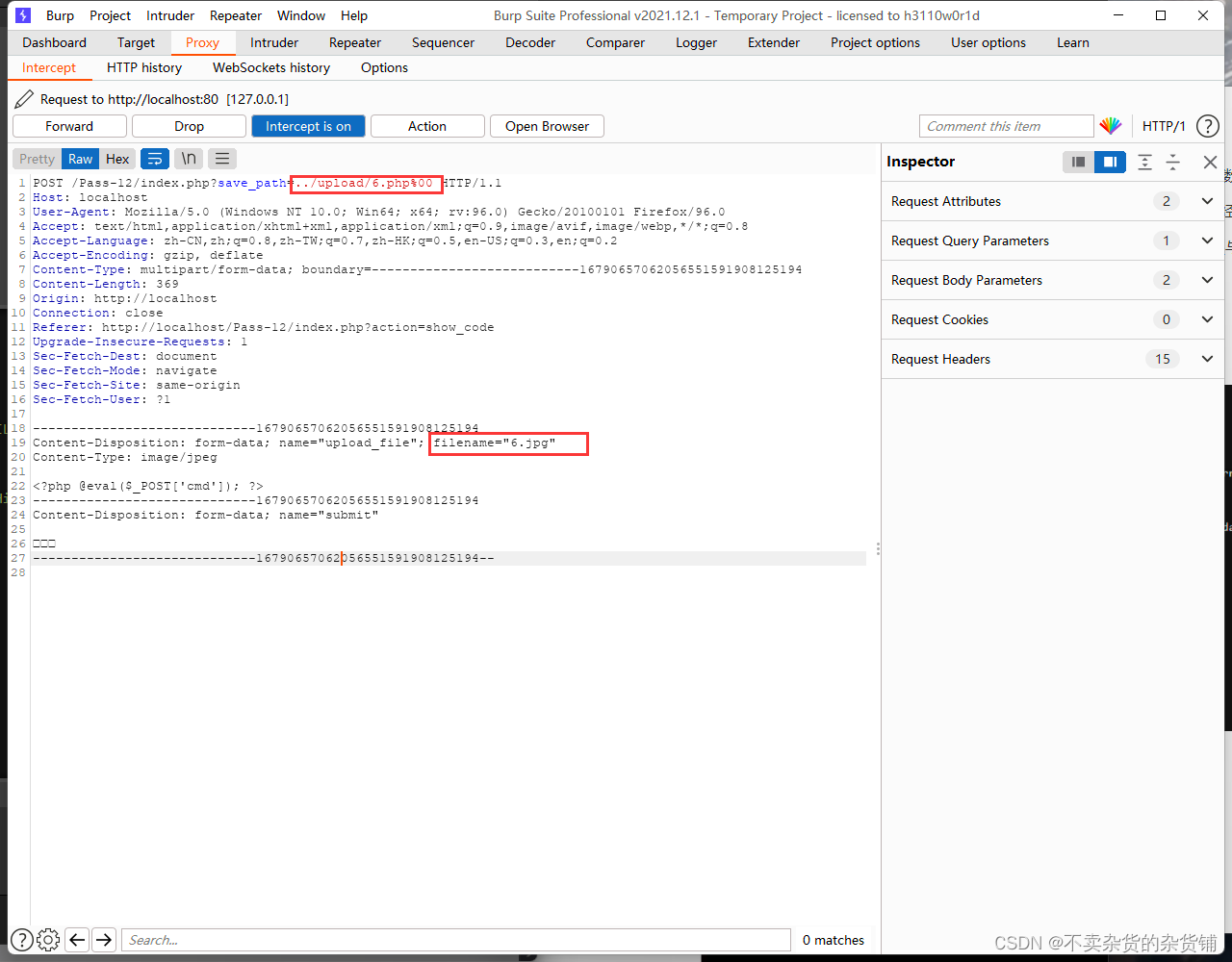
Task: Switch editor to Raw view
Action: point(81,159)
